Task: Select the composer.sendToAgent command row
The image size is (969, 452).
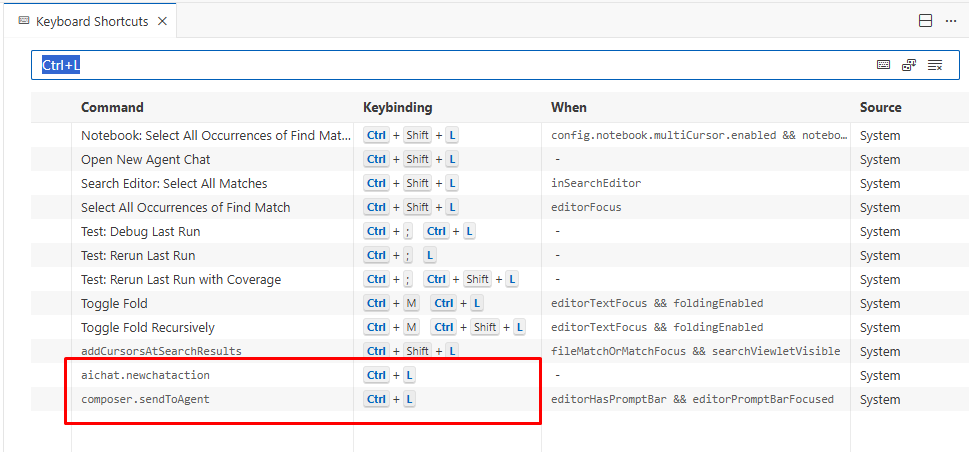Action: click(145, 399)
